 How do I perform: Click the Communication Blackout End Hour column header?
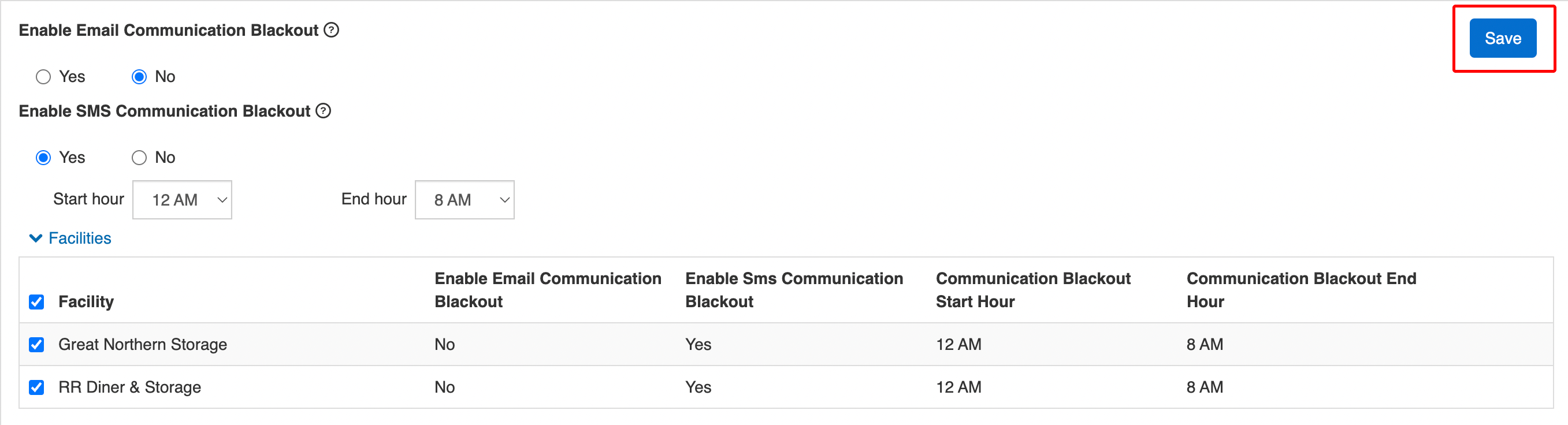1301,290
